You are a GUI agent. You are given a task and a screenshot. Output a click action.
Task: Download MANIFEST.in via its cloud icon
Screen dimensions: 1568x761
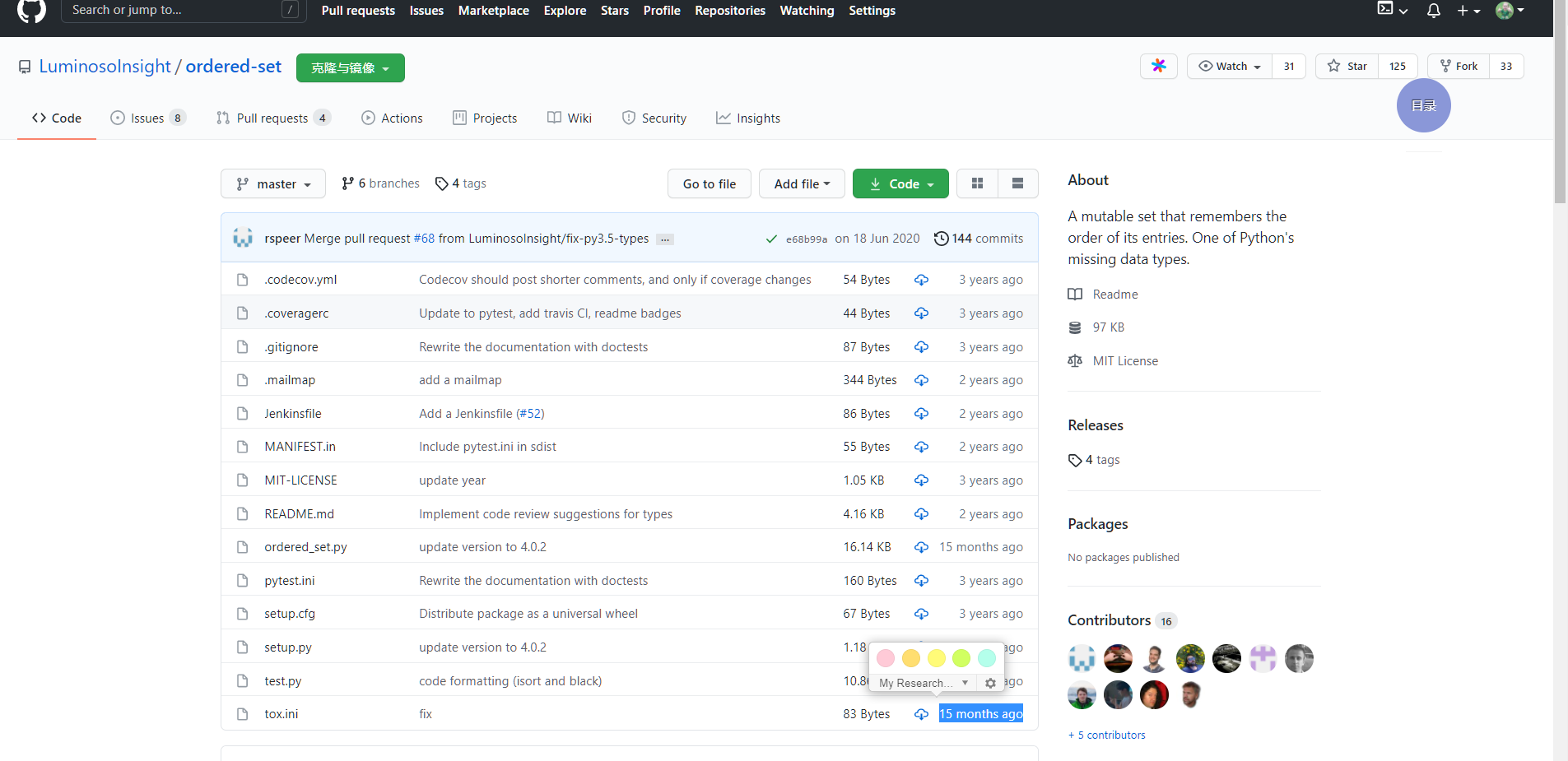(x=921, y=447)
